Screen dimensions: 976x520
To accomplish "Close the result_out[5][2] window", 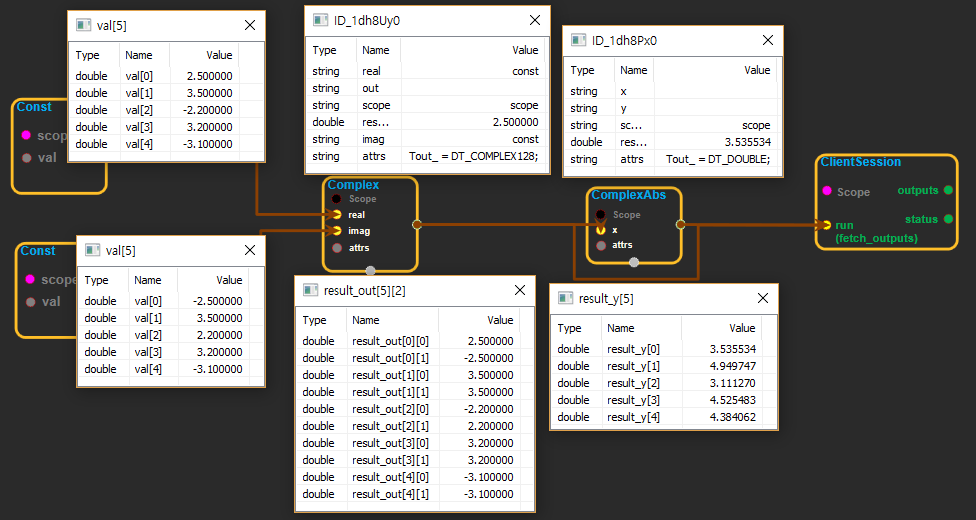I will (x=519, y=291).
